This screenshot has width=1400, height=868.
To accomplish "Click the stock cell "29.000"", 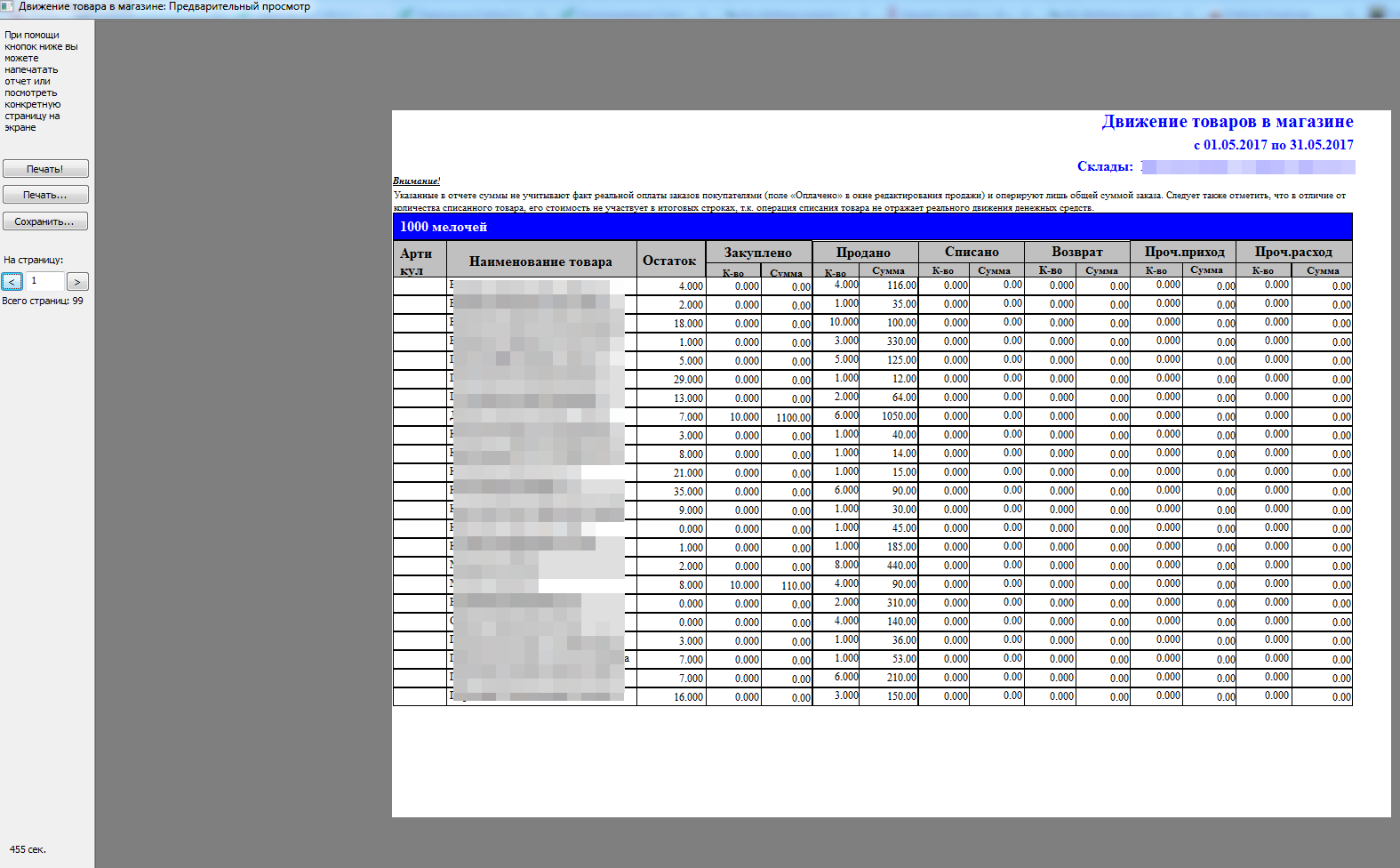I will (672, 380).
